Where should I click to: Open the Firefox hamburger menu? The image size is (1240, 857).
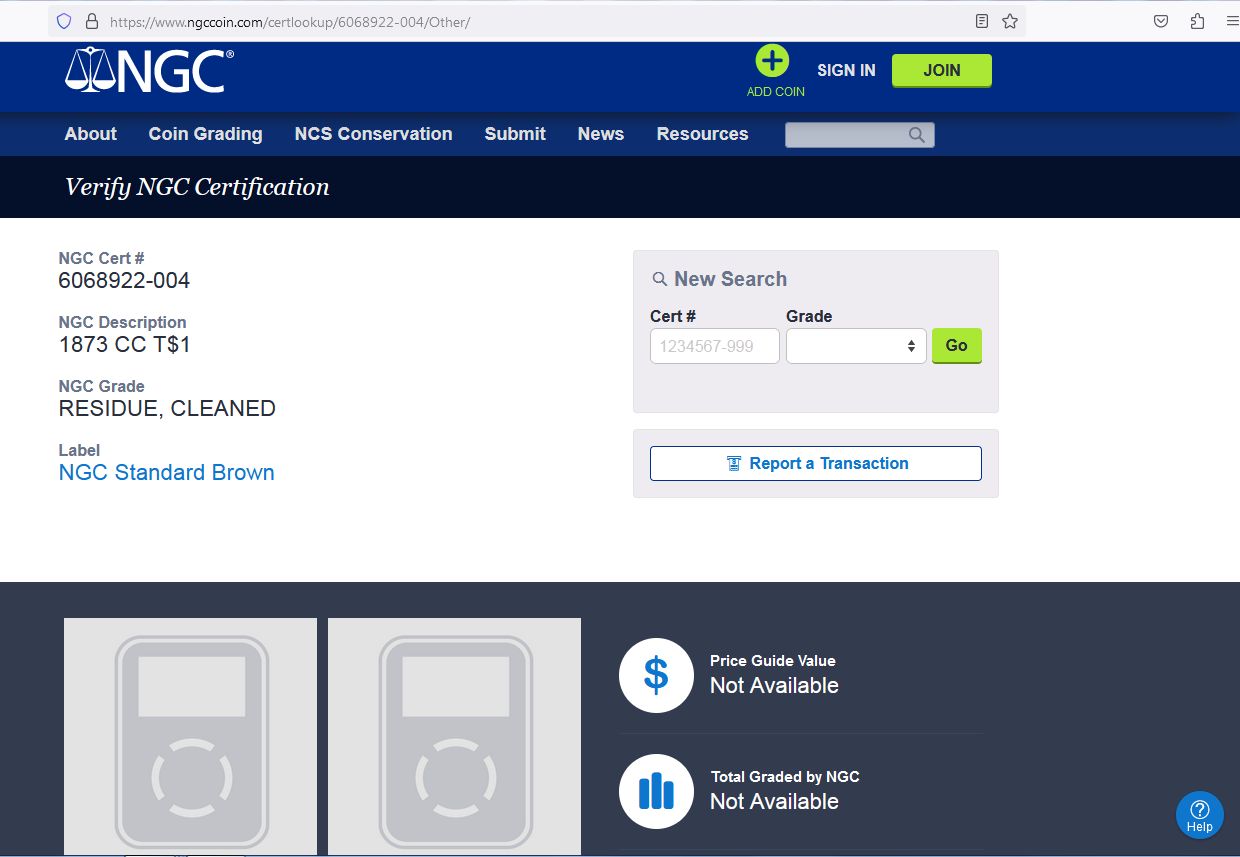point(1231,21)
